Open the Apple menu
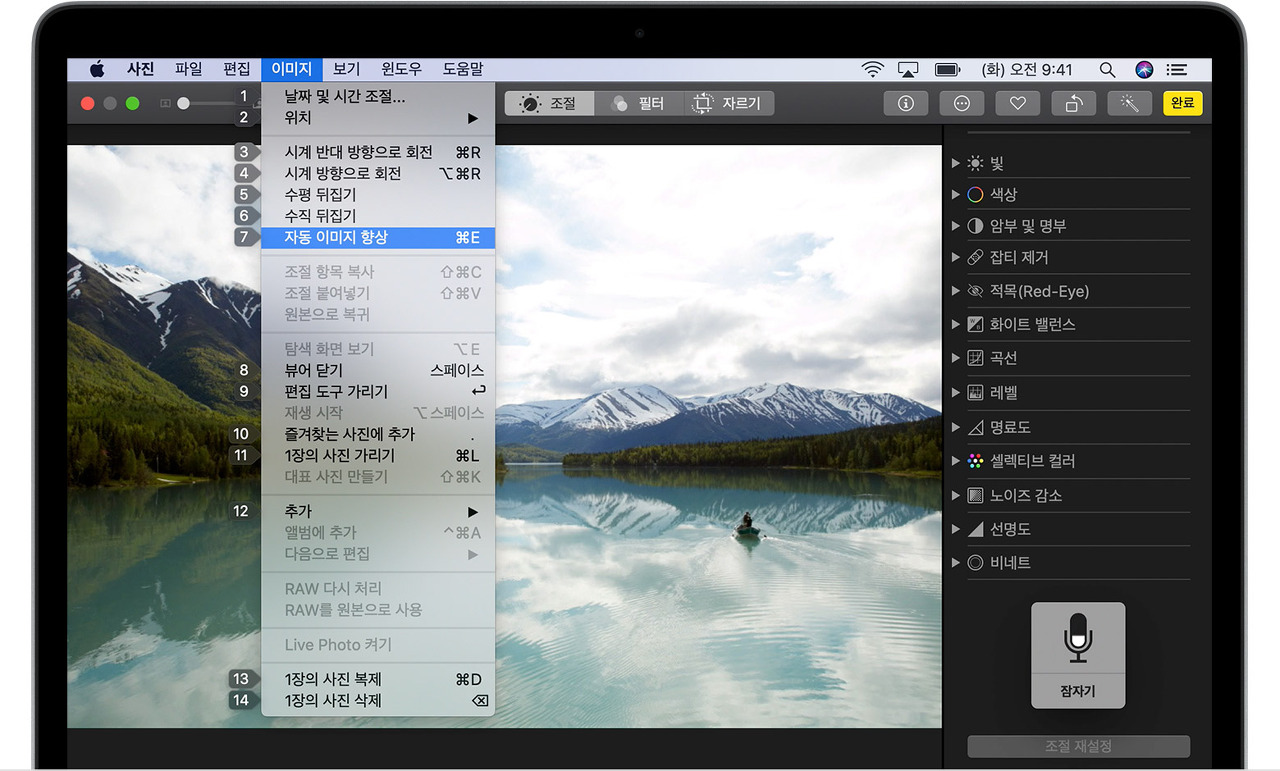This screenshot has width=1280, height=771. pyautogui.click(x=97, y=69)
